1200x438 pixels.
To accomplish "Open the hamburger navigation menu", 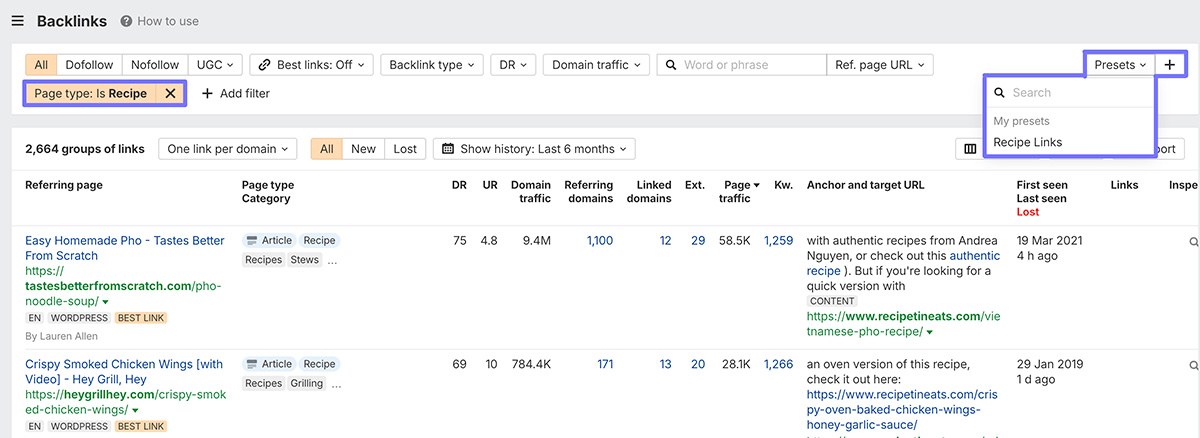I will 17,21.
